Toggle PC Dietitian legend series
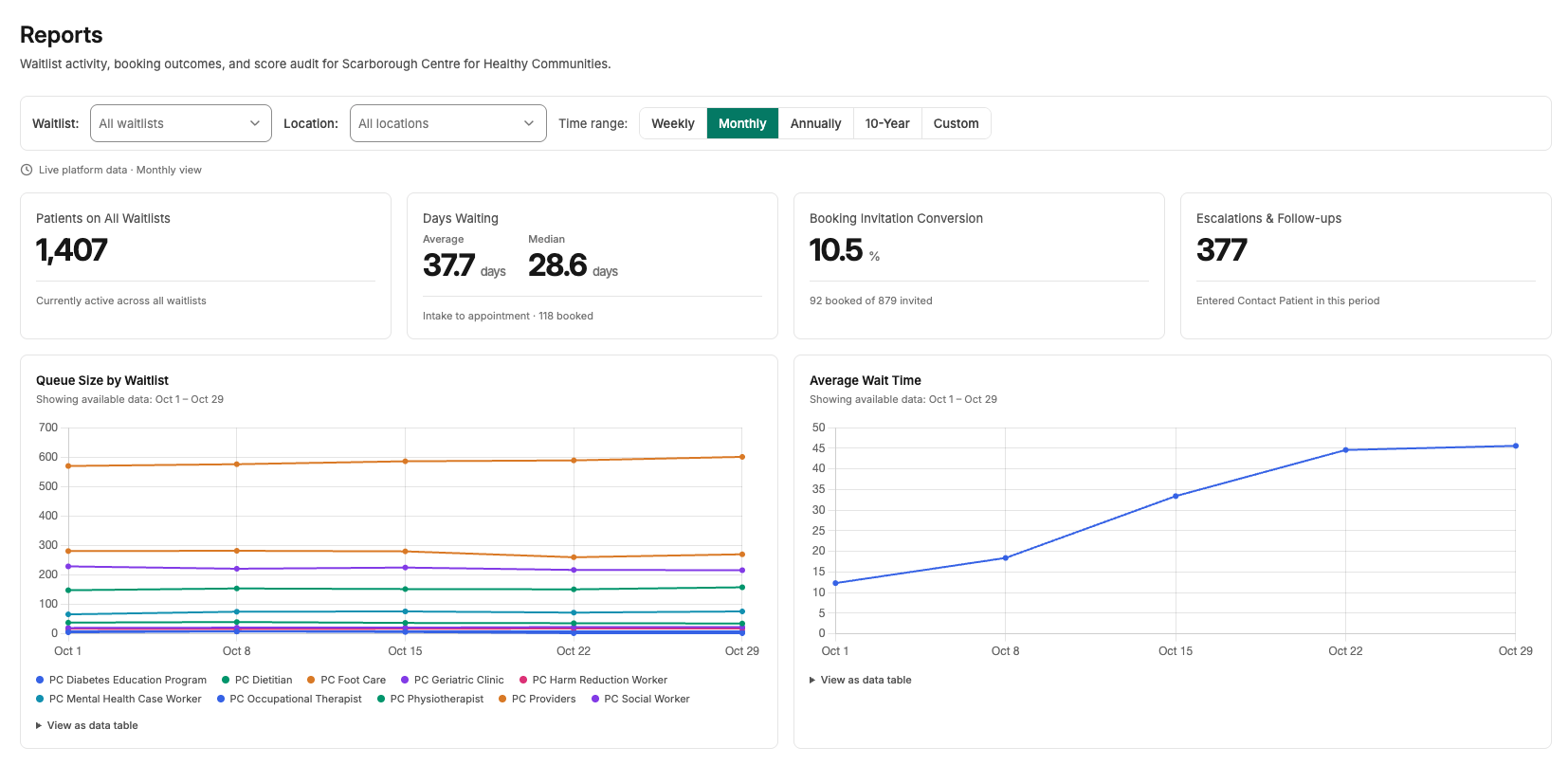 257,680
